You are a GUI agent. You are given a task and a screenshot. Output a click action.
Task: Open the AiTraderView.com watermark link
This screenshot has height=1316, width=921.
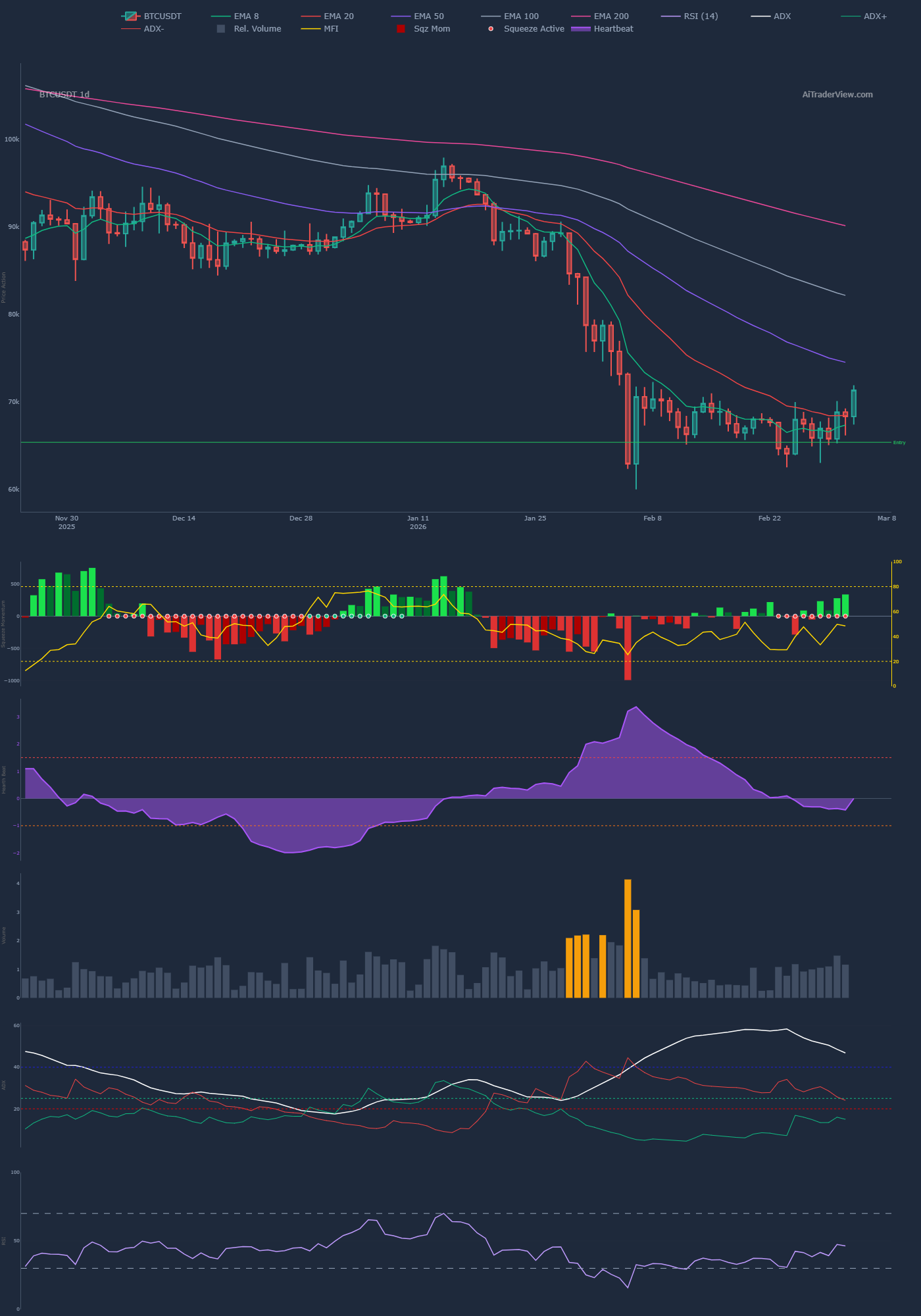click(x=837, y=95)
